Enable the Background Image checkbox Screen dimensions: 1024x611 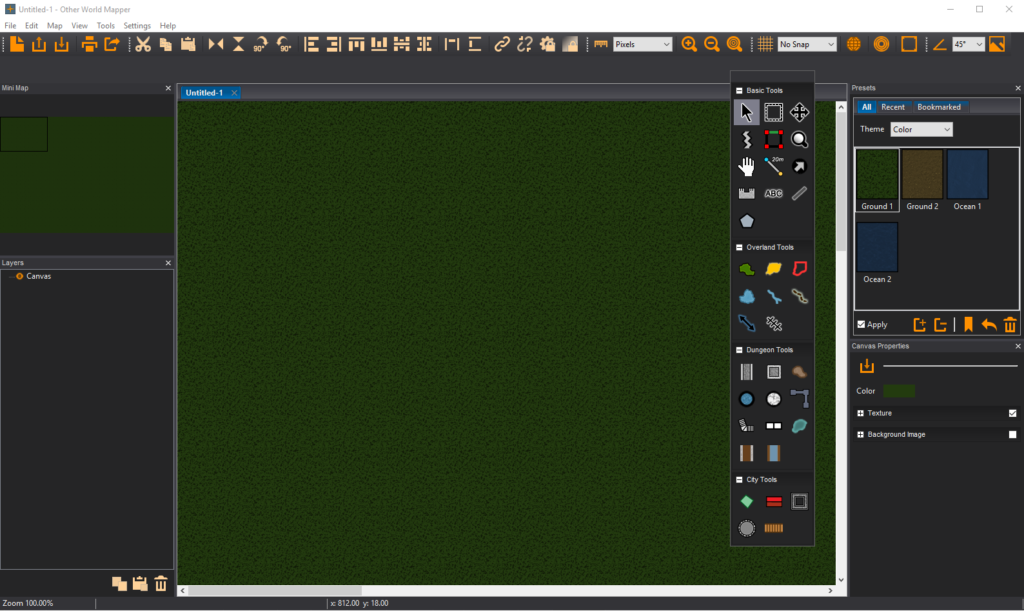pyautogui.click(x=1012, y=435)
